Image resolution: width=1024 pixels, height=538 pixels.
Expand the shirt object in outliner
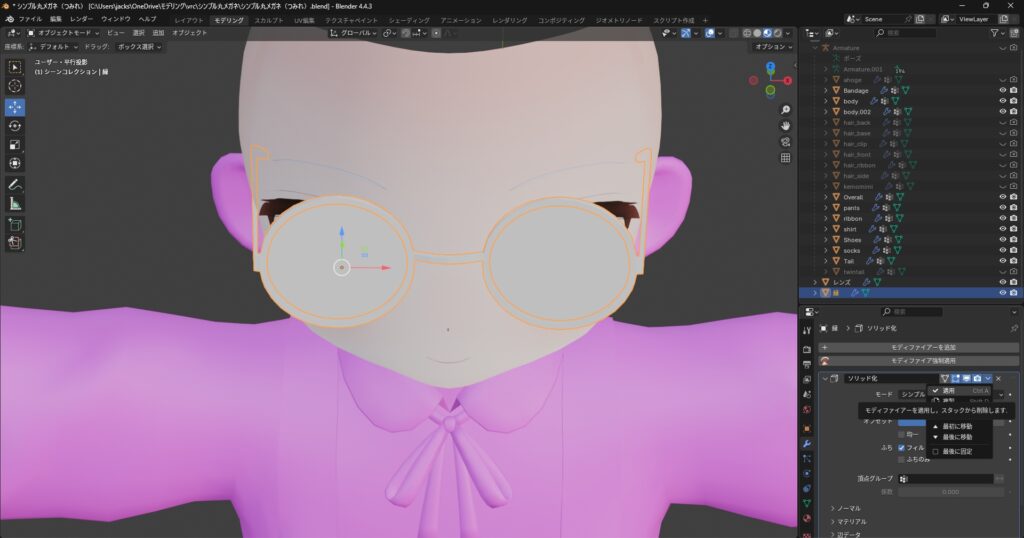click(x=825, y=229)
